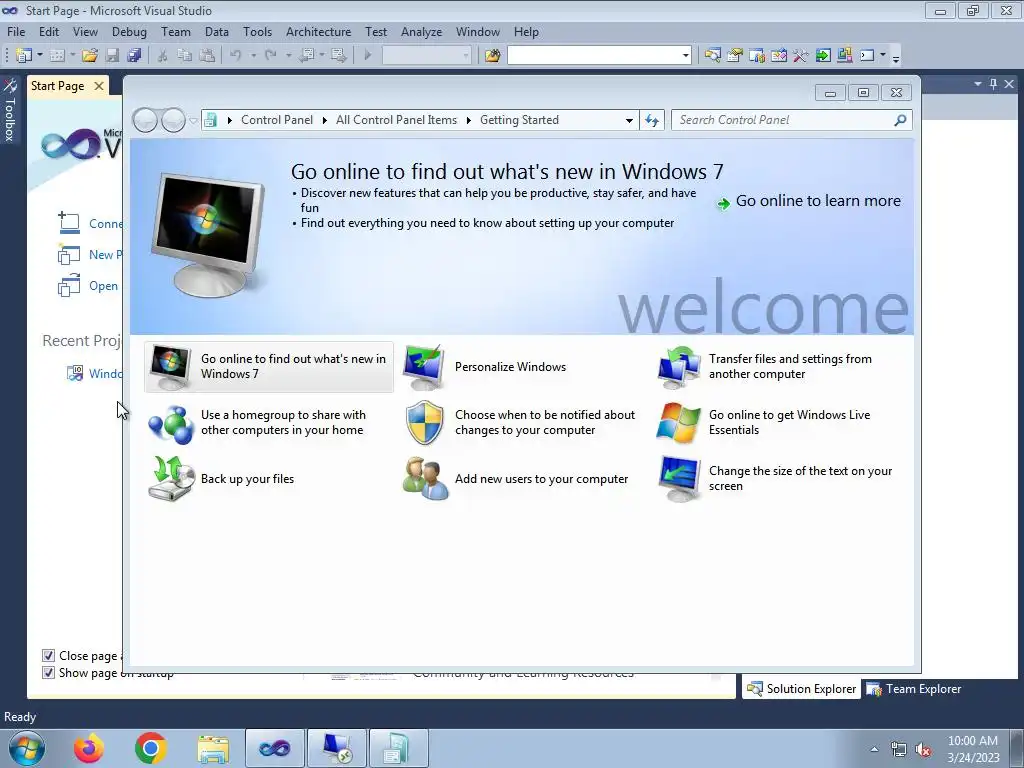
Task: Toggle the 'Show page on startup' checkbox
Action: [48, 673]
